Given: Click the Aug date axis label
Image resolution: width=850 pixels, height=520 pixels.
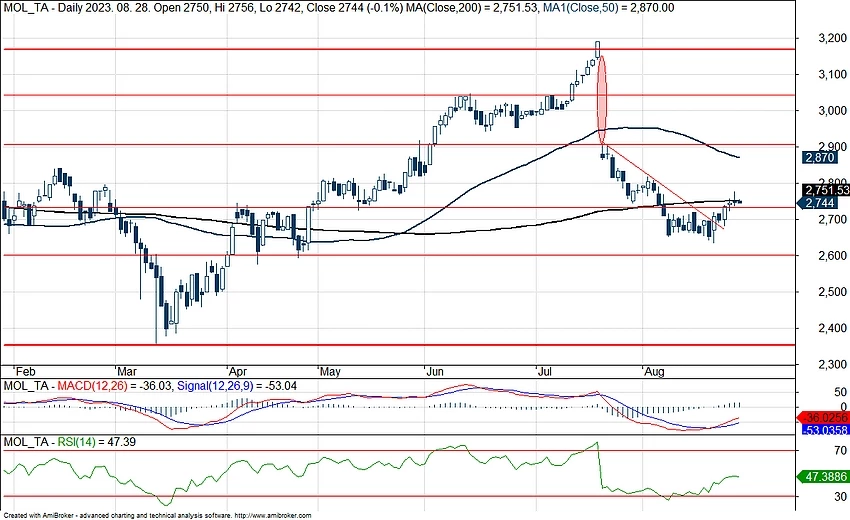Looking at the screenshot, I should [x=654, y=372].
